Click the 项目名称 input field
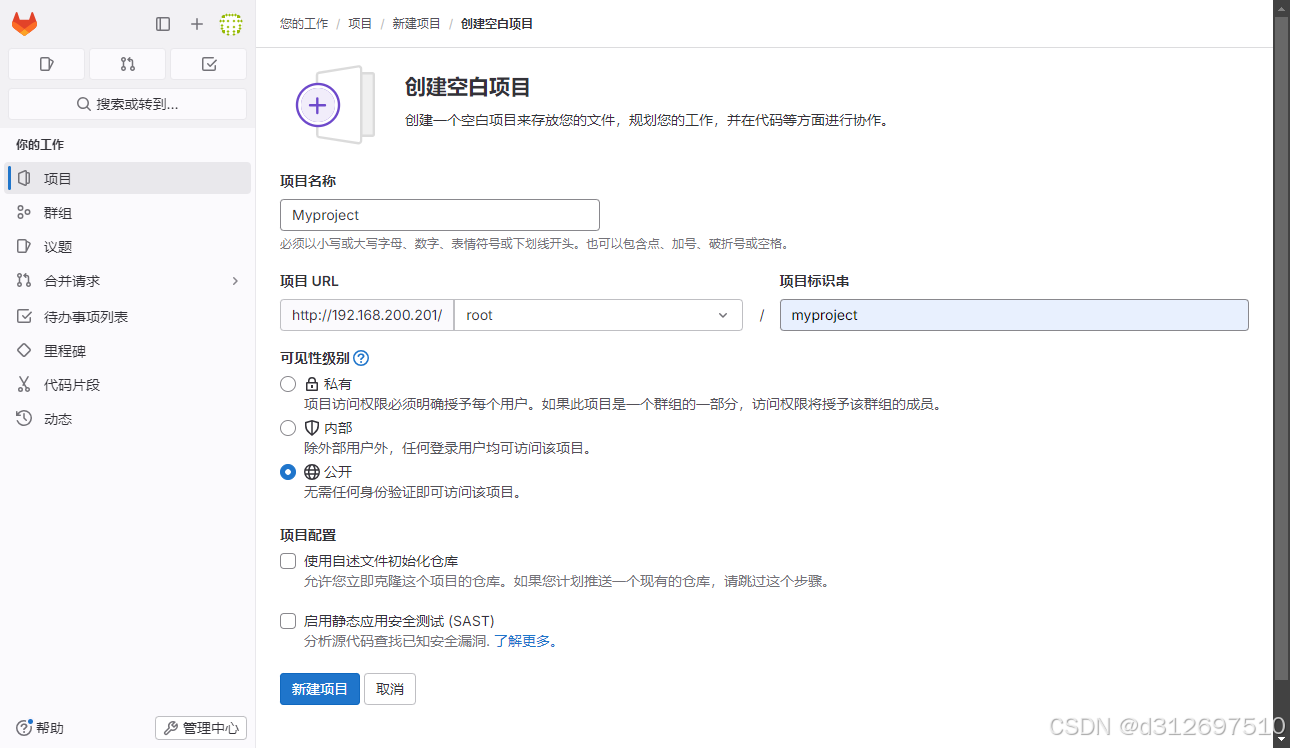 click(x=440, y=215)
